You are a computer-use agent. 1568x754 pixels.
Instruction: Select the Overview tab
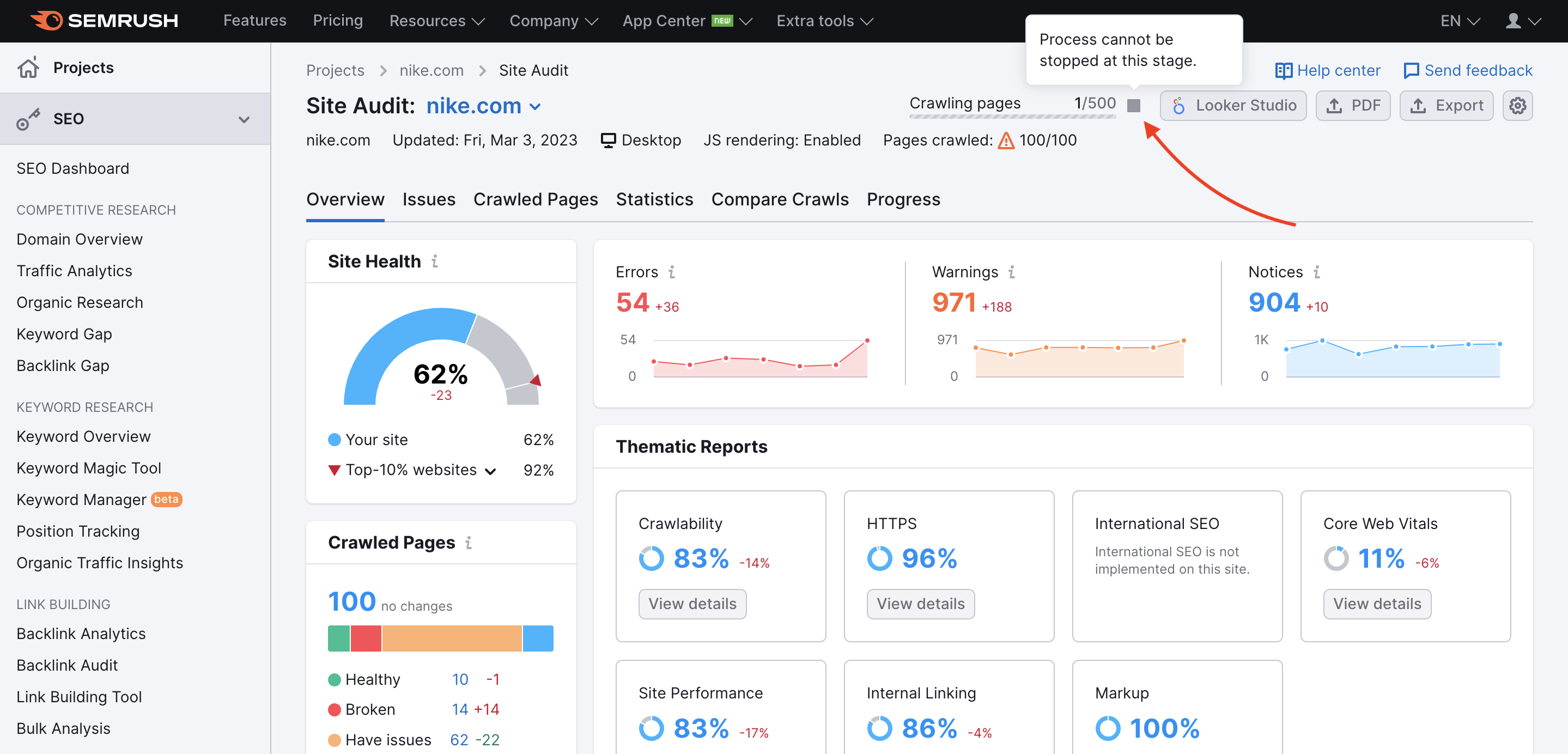click(x=345, y=199)
